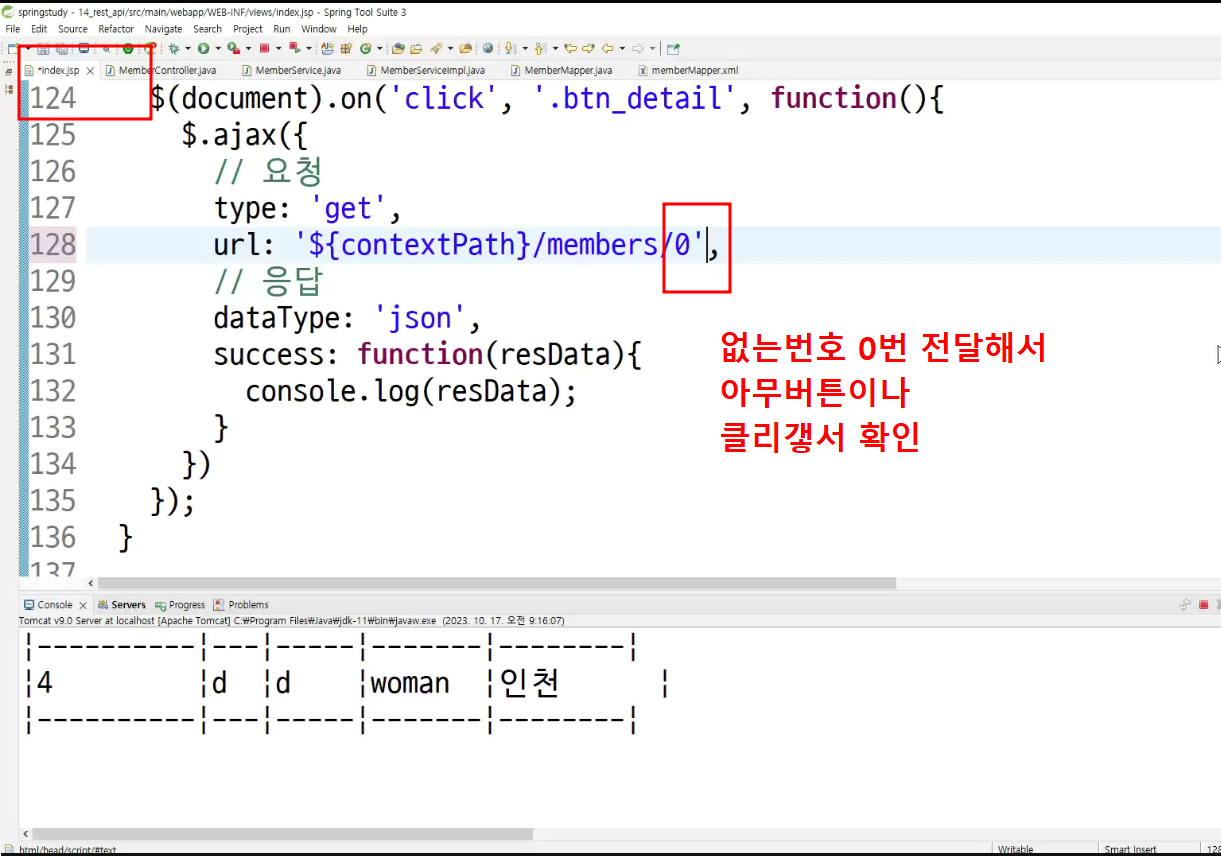Image resolution: width=1221 pixels, height=856 pixels.
Task: Click the editor horizontal scrollbar thumb
Action: [x=497, y=583]
